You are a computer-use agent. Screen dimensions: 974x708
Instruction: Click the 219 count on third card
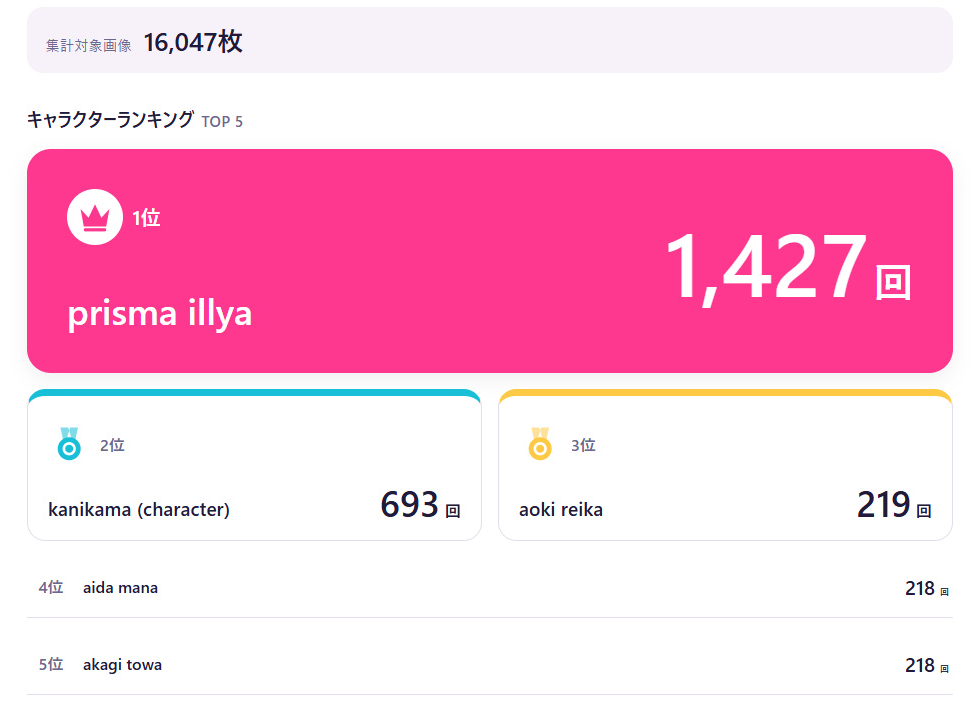pos(883,504)
